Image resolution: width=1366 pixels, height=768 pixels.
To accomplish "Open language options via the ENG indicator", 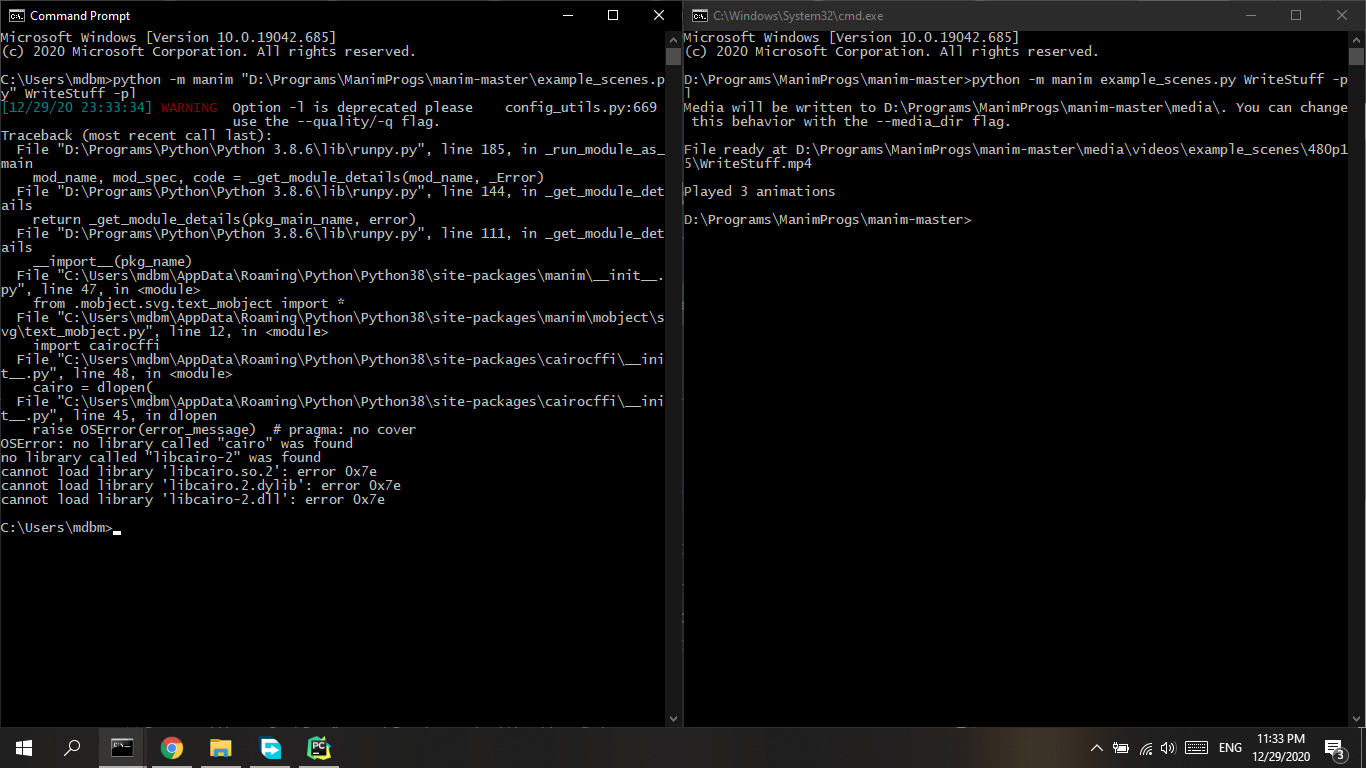I will (x=1230, y=747).
